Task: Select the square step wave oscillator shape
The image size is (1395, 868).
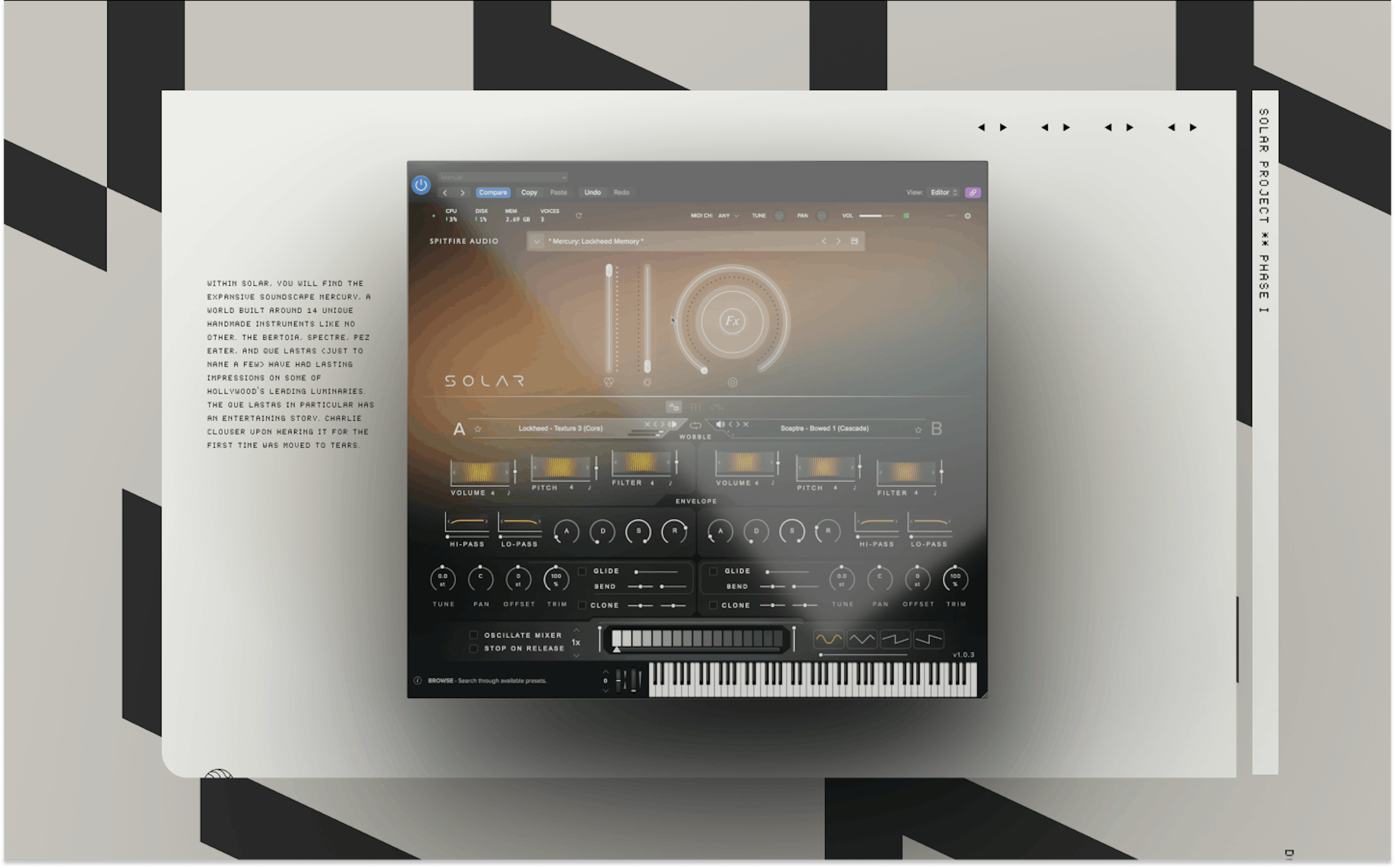Action: pyautogui.click(x=929, y=639)
